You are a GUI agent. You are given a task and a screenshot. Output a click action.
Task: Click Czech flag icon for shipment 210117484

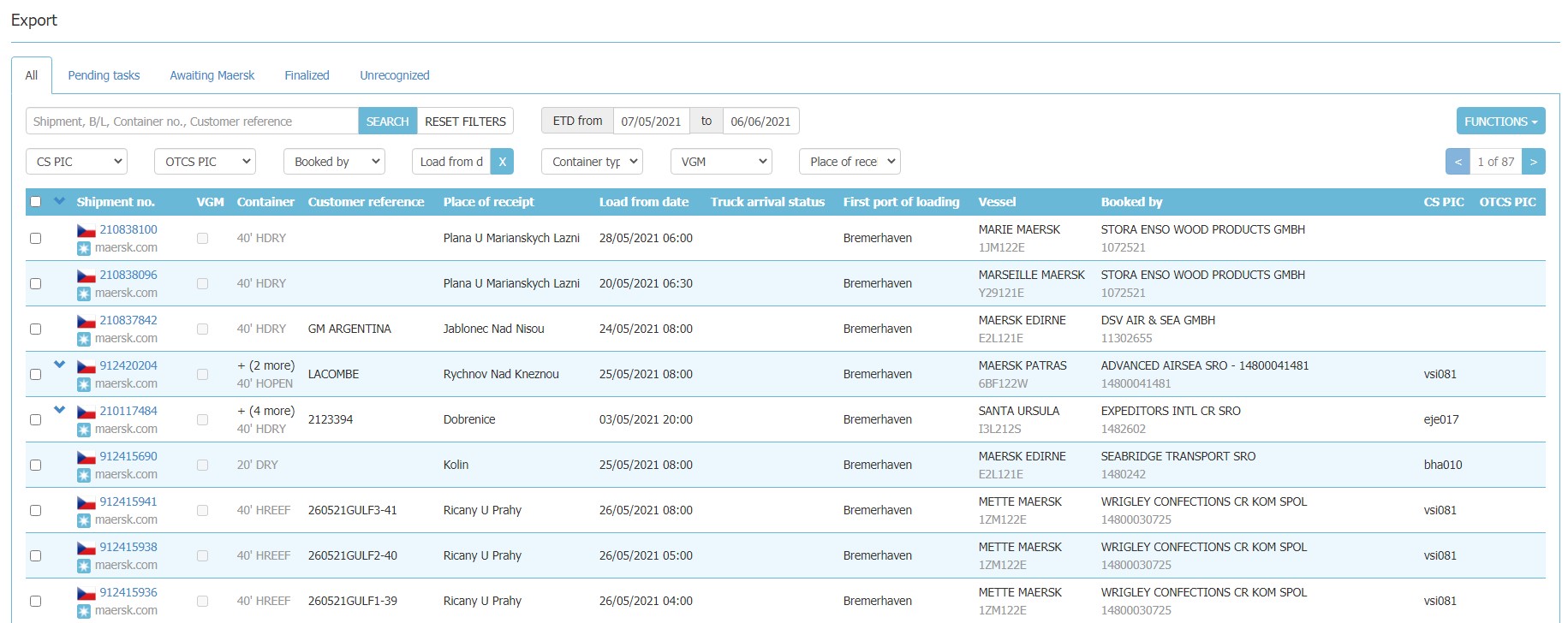(86, 412)
